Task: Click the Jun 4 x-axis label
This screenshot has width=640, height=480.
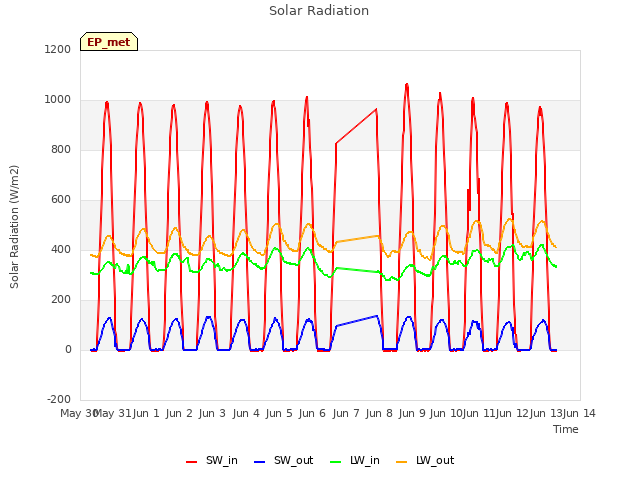Action: [x=246, y=413]
